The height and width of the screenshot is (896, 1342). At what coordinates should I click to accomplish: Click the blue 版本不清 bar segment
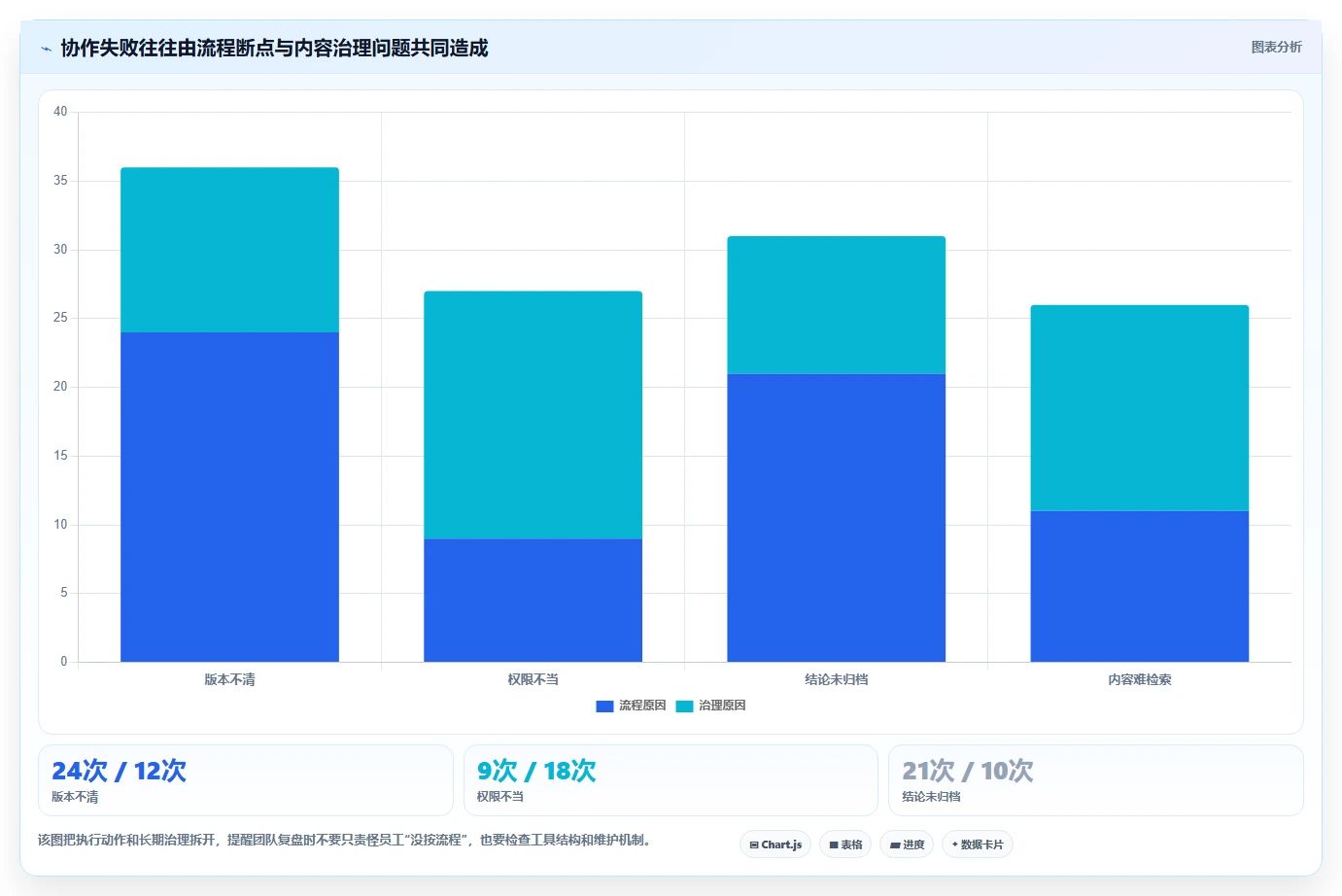click(229, 497)
